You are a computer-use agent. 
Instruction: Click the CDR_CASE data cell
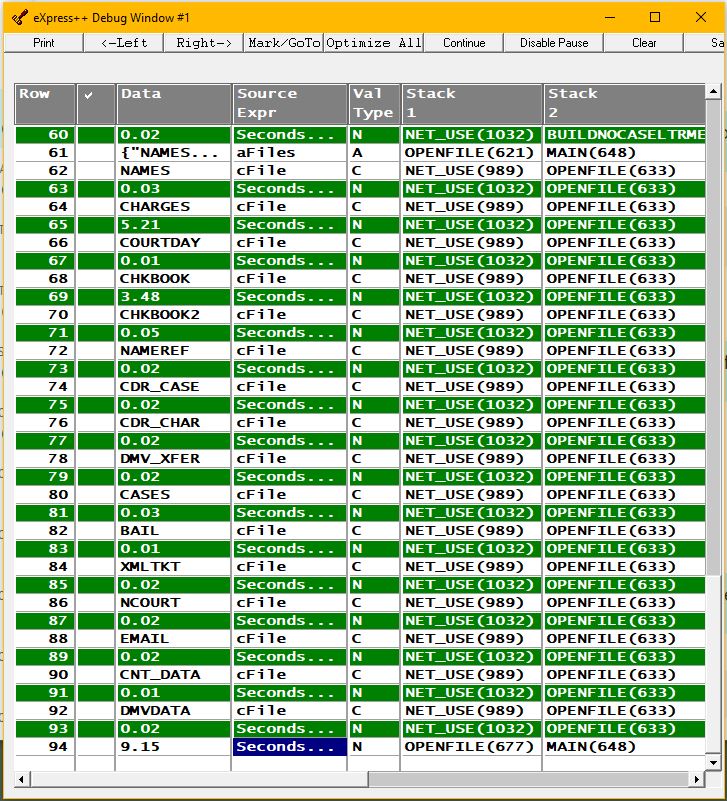174,387
